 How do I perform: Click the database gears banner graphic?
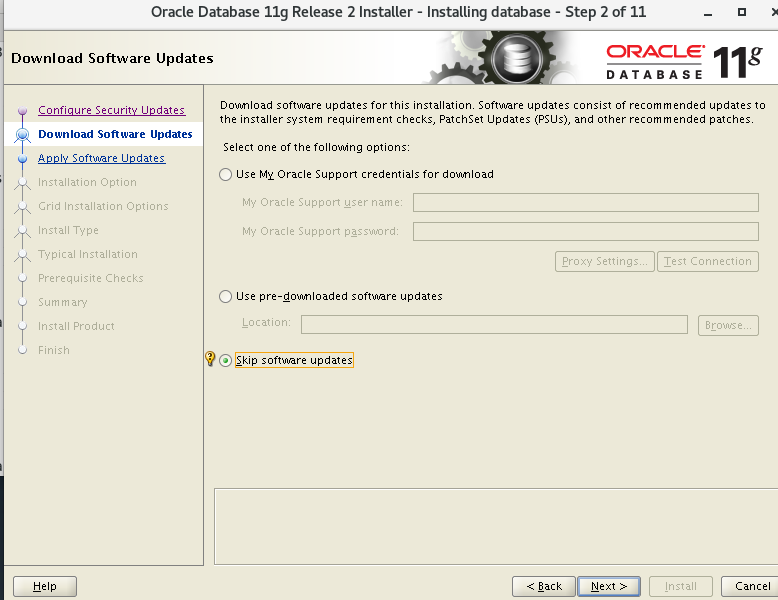(x=501, y=58)
